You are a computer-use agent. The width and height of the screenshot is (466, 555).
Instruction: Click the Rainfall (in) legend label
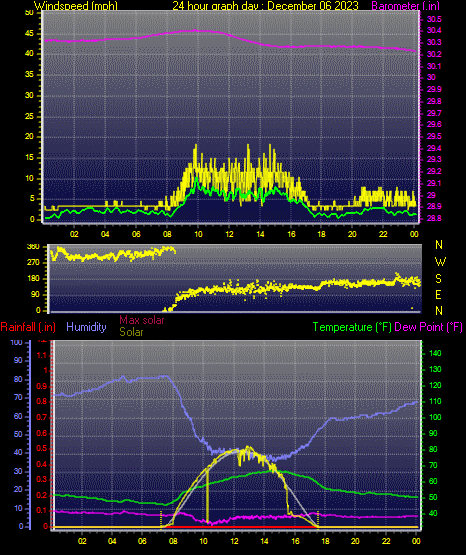[28, 327]
